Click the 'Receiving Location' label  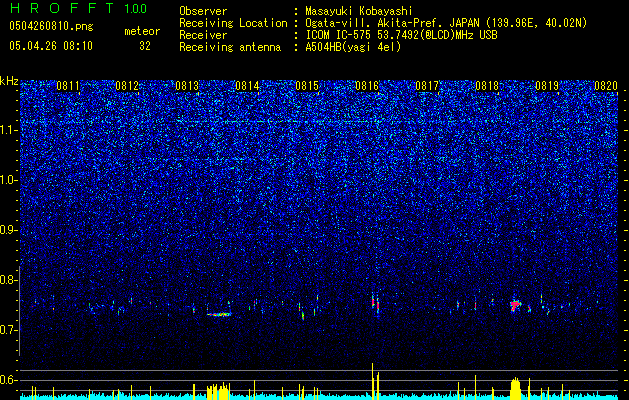[233, 23]
